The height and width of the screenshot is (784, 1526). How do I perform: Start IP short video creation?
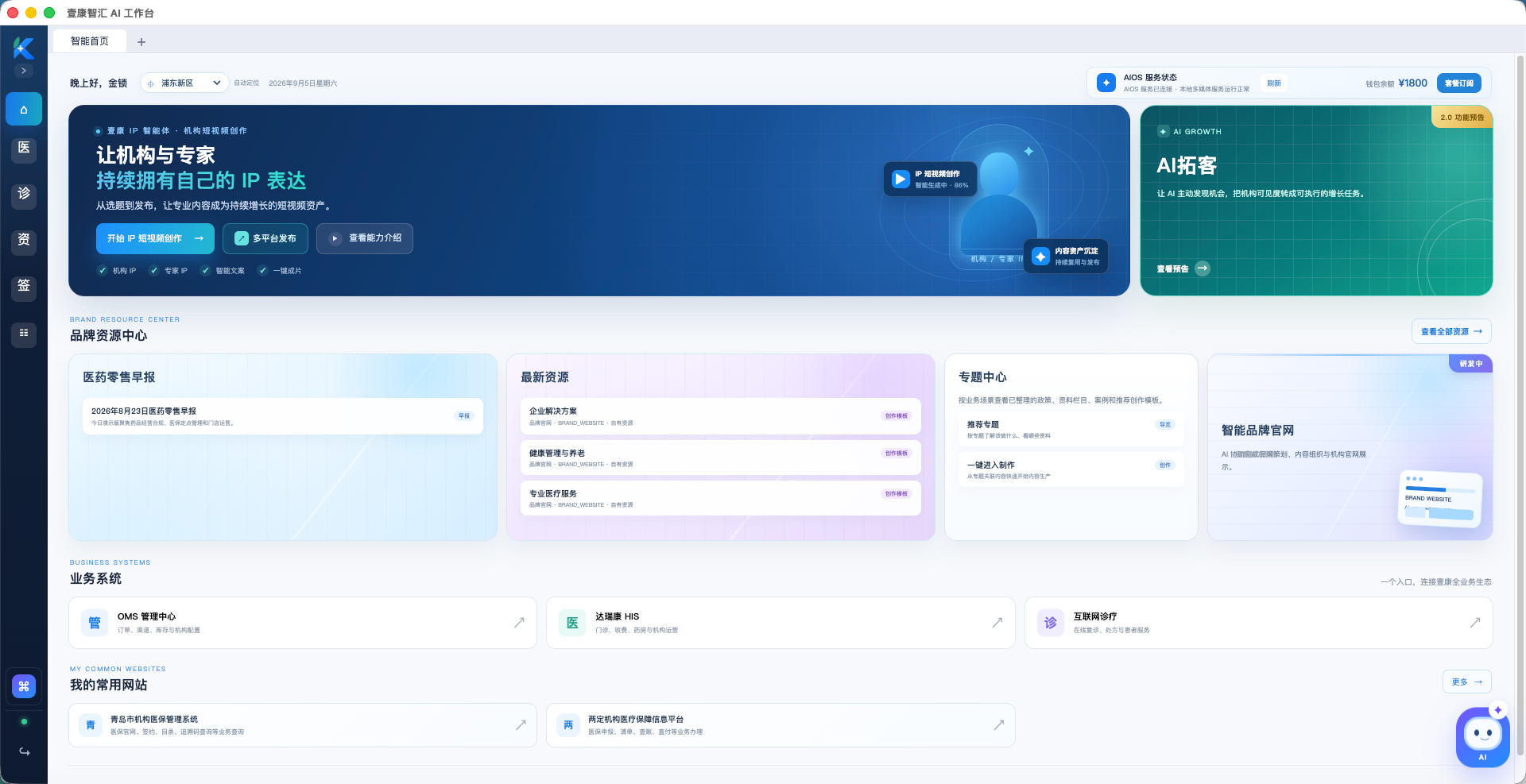click(155, 238)
